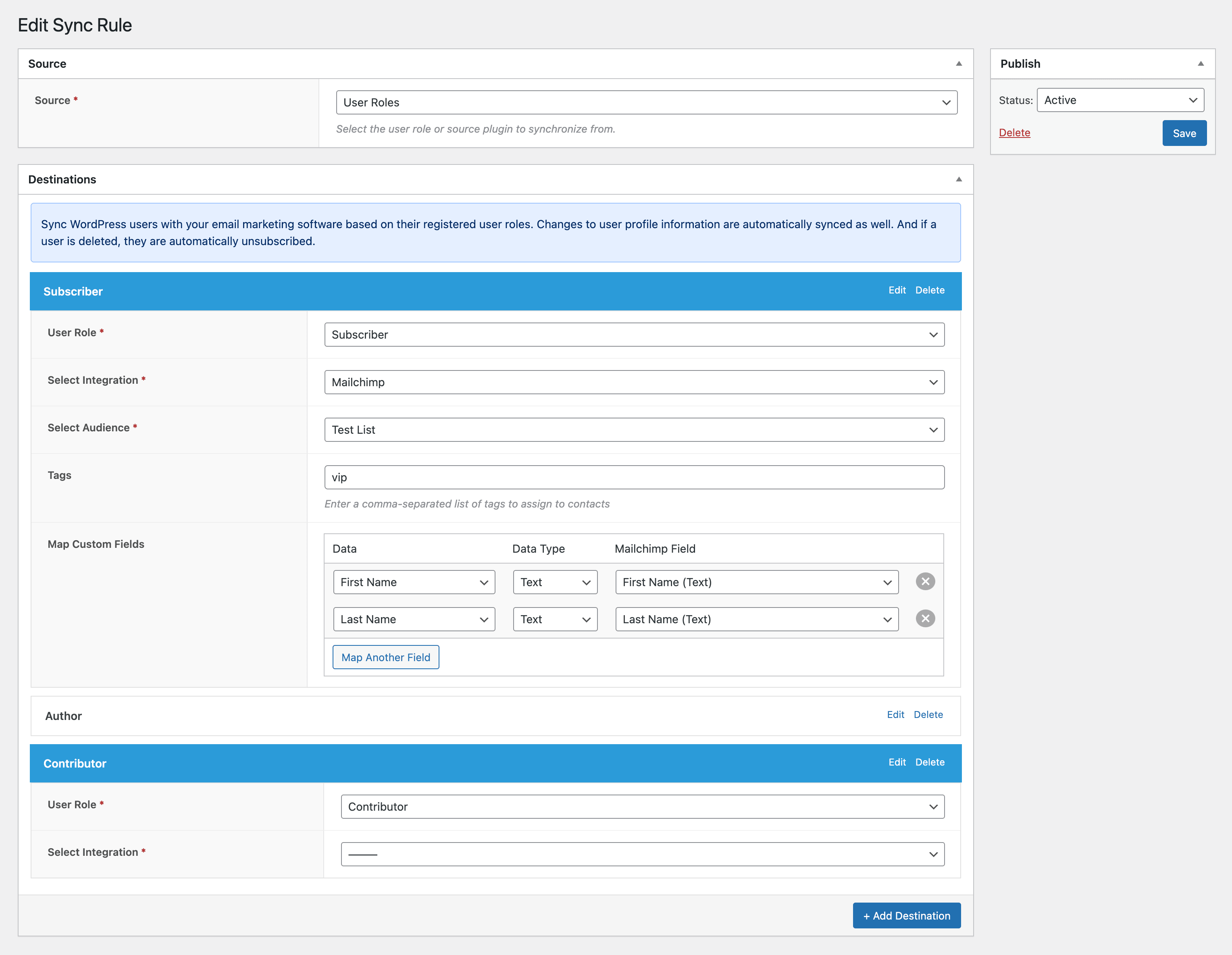Click the Save button in Publish

pyautogui.click(x=1184, y=134)
